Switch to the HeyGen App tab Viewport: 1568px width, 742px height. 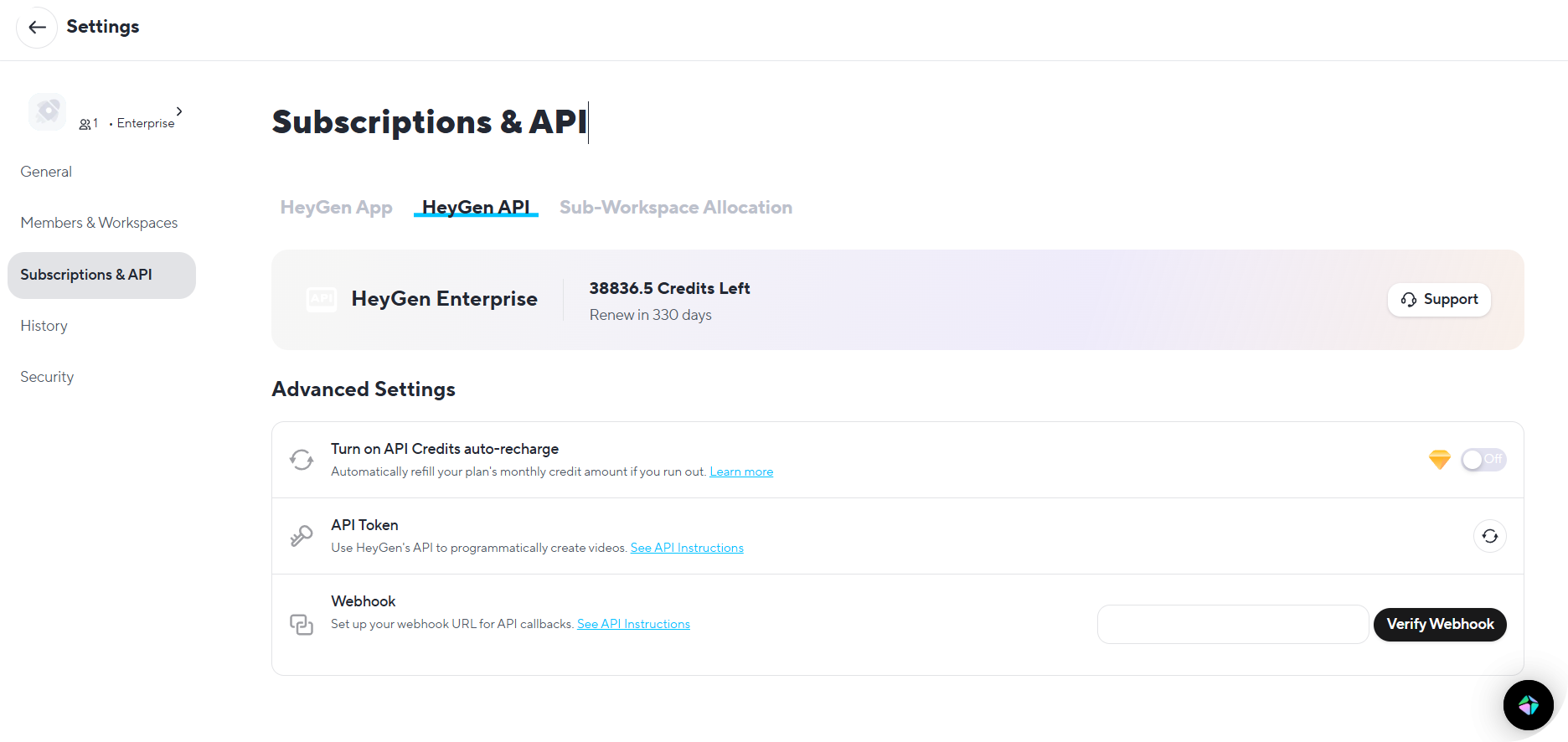click(x=336, y=208)
